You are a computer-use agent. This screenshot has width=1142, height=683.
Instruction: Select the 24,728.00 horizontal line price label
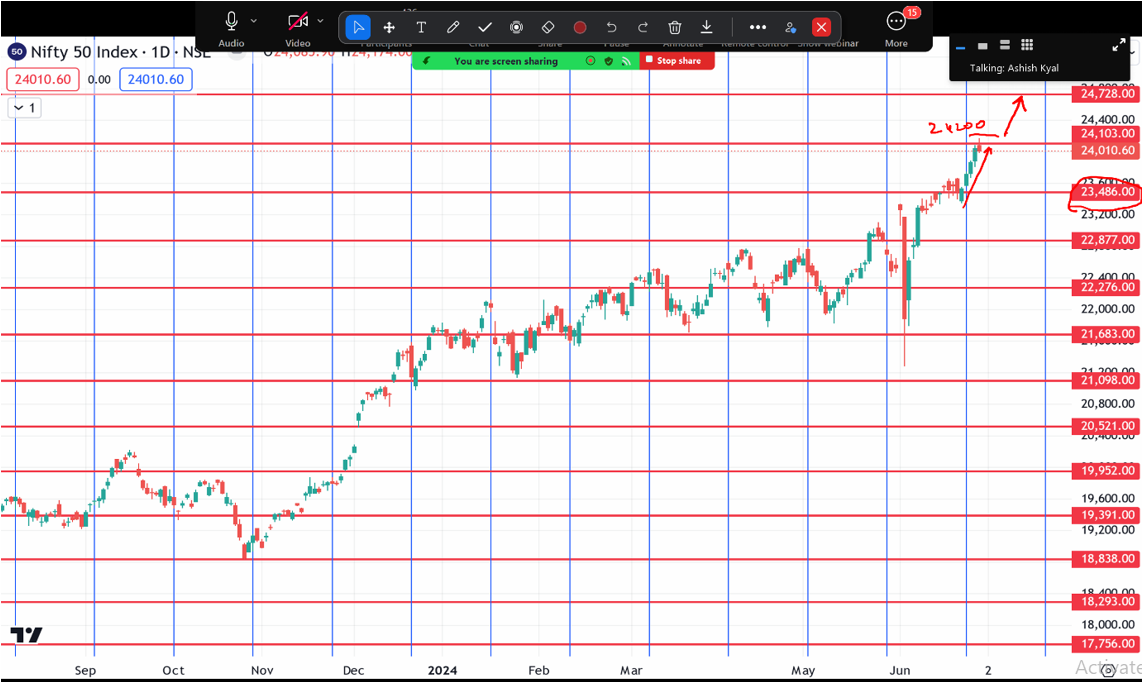click(1107, 94)
